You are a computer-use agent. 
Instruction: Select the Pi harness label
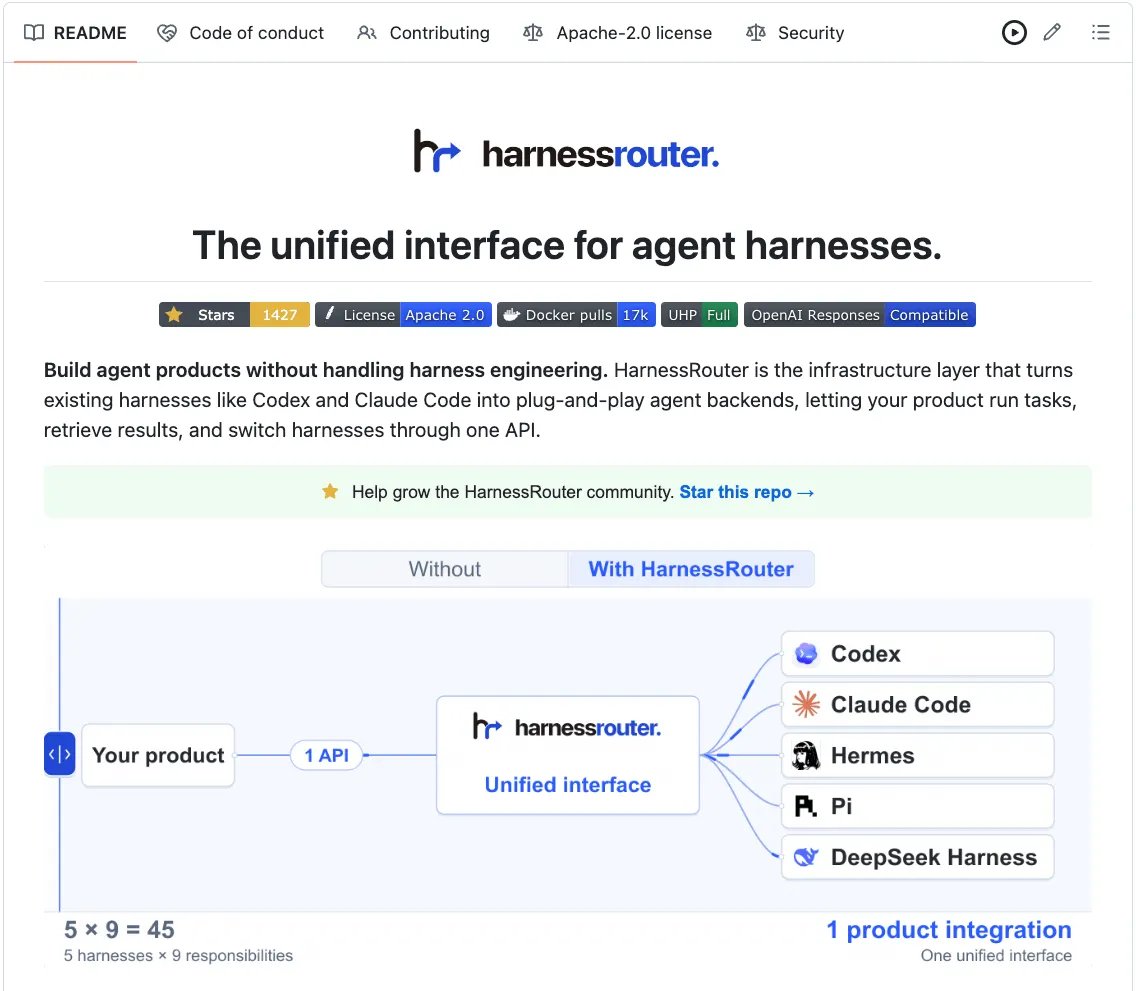point(841,806)
